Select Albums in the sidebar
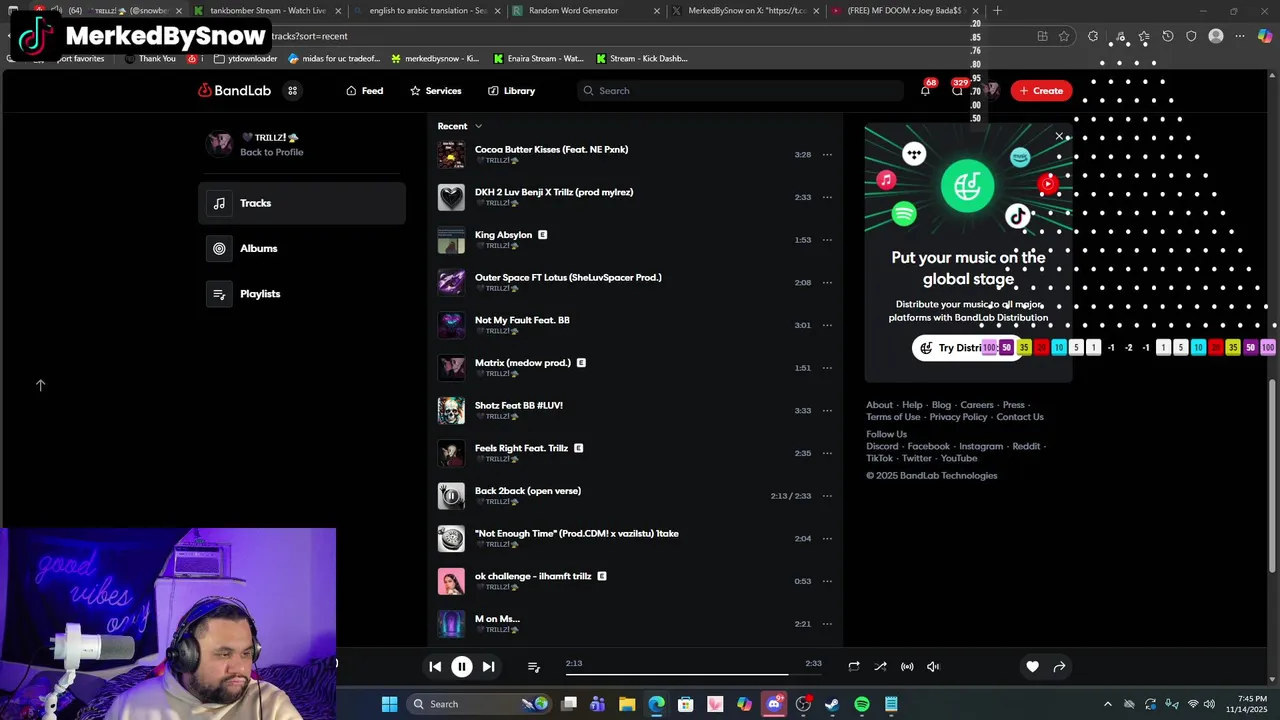 [302, 248]
